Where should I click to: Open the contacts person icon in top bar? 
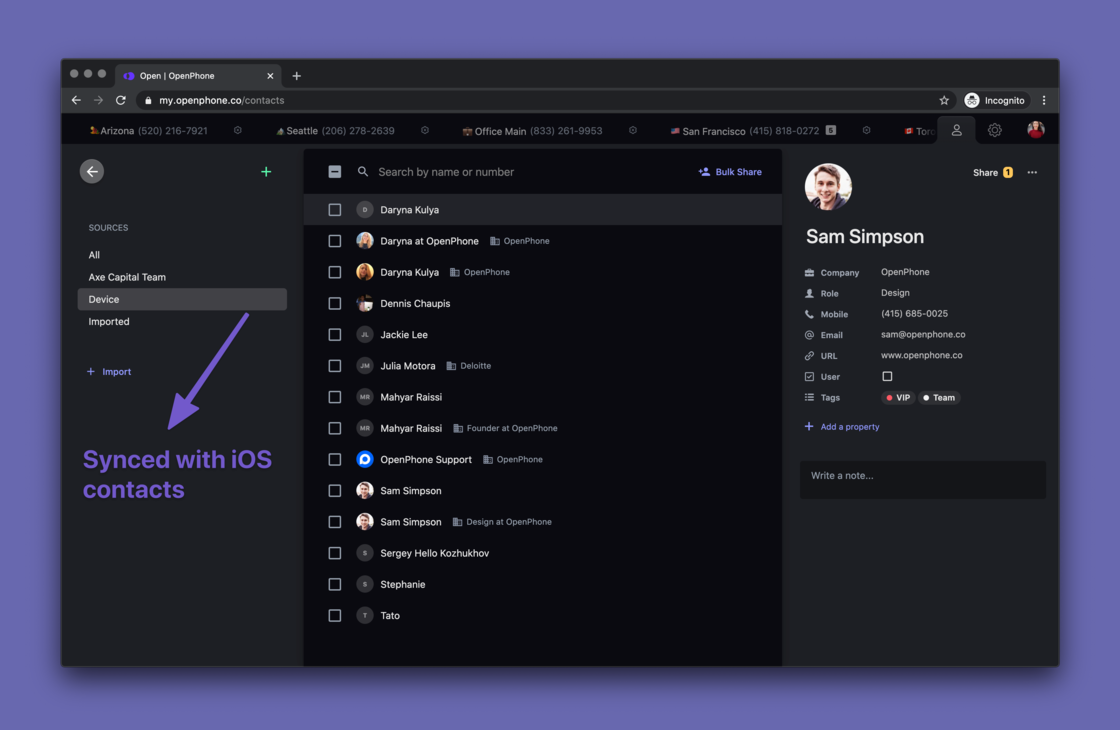tap(956, 131)
